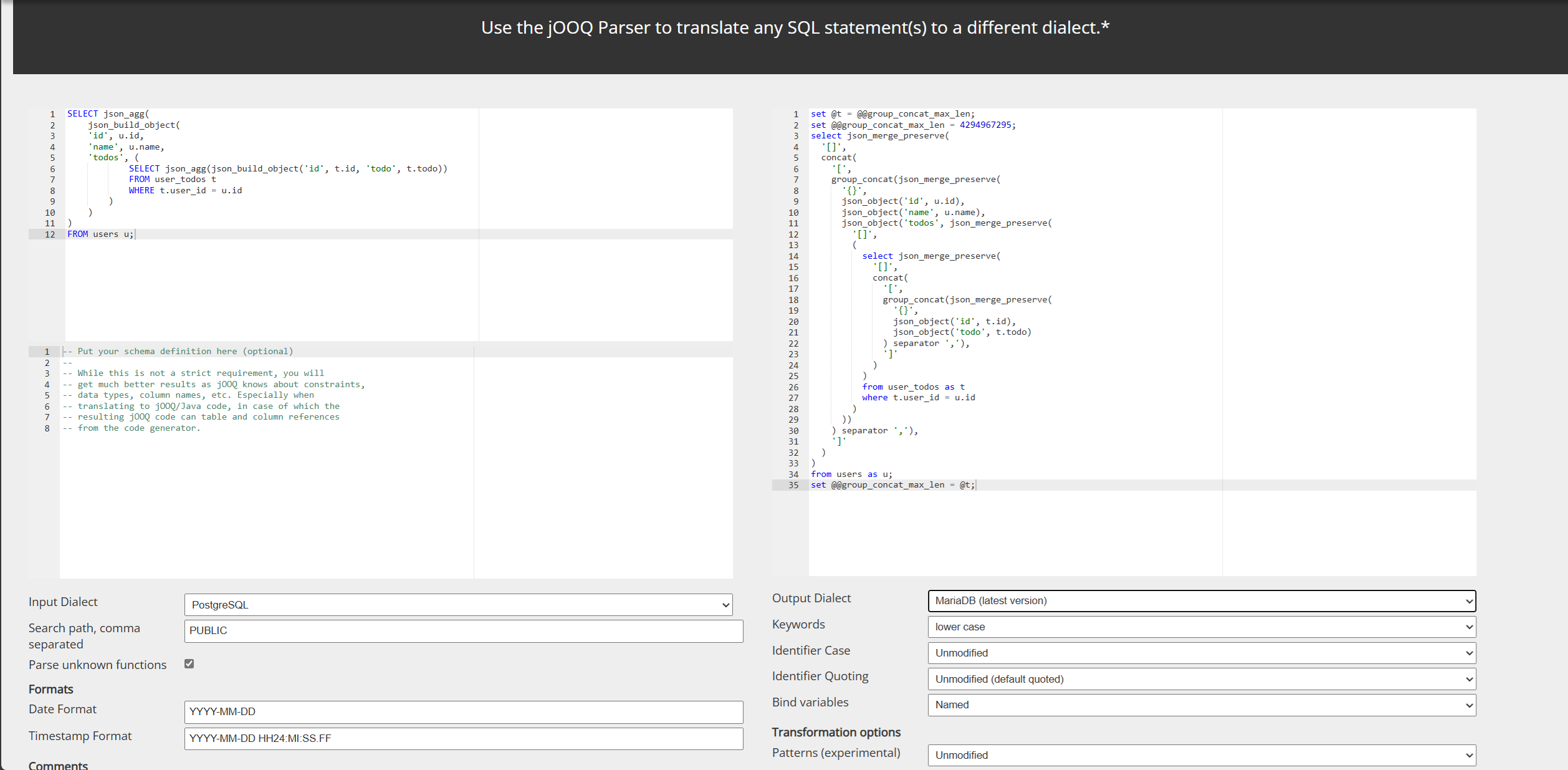The image size is (1568, 770).
Task: Expand the Identifier Case dropdown
Action: point(1202,653)
